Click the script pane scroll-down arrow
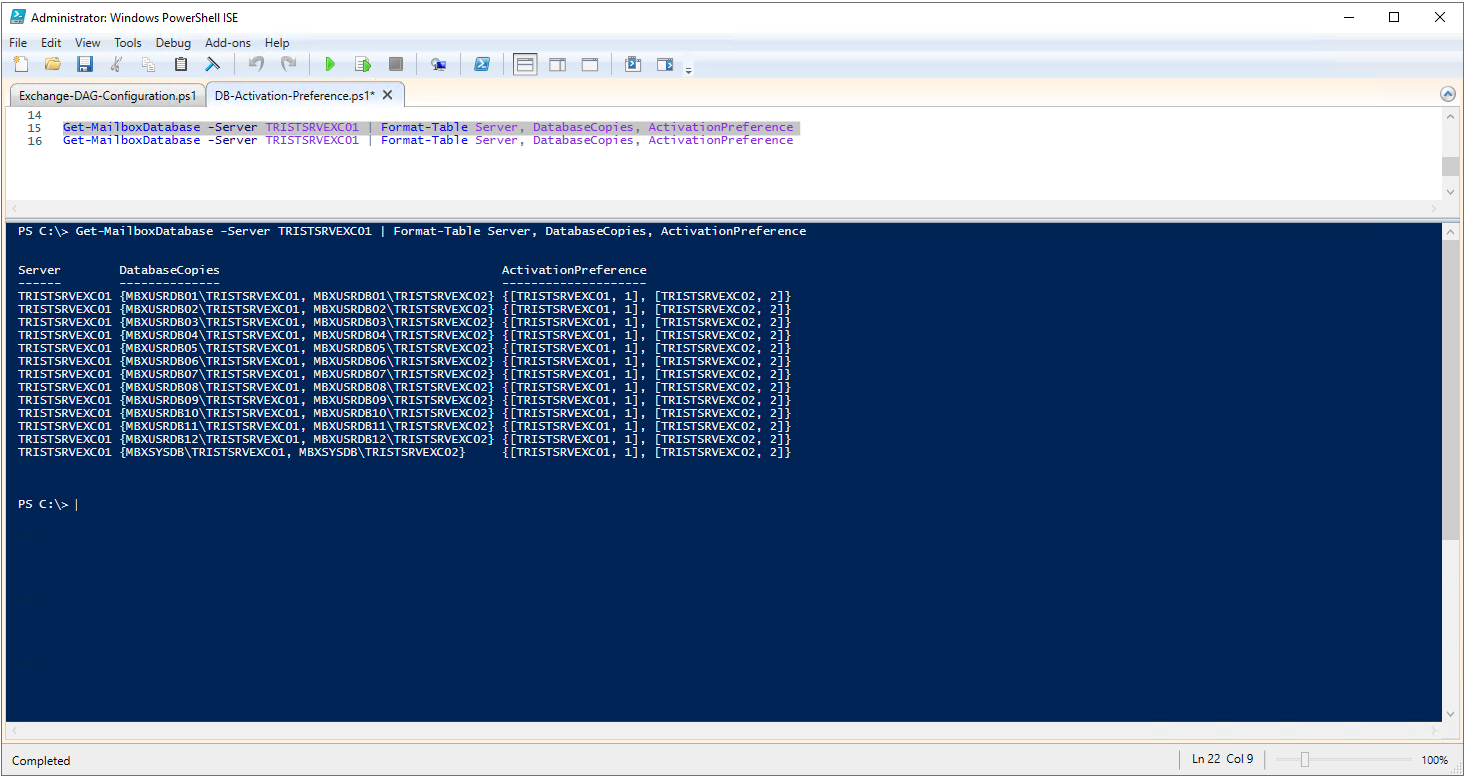This screenshot has width=1465, height=776. [1450, 191]
